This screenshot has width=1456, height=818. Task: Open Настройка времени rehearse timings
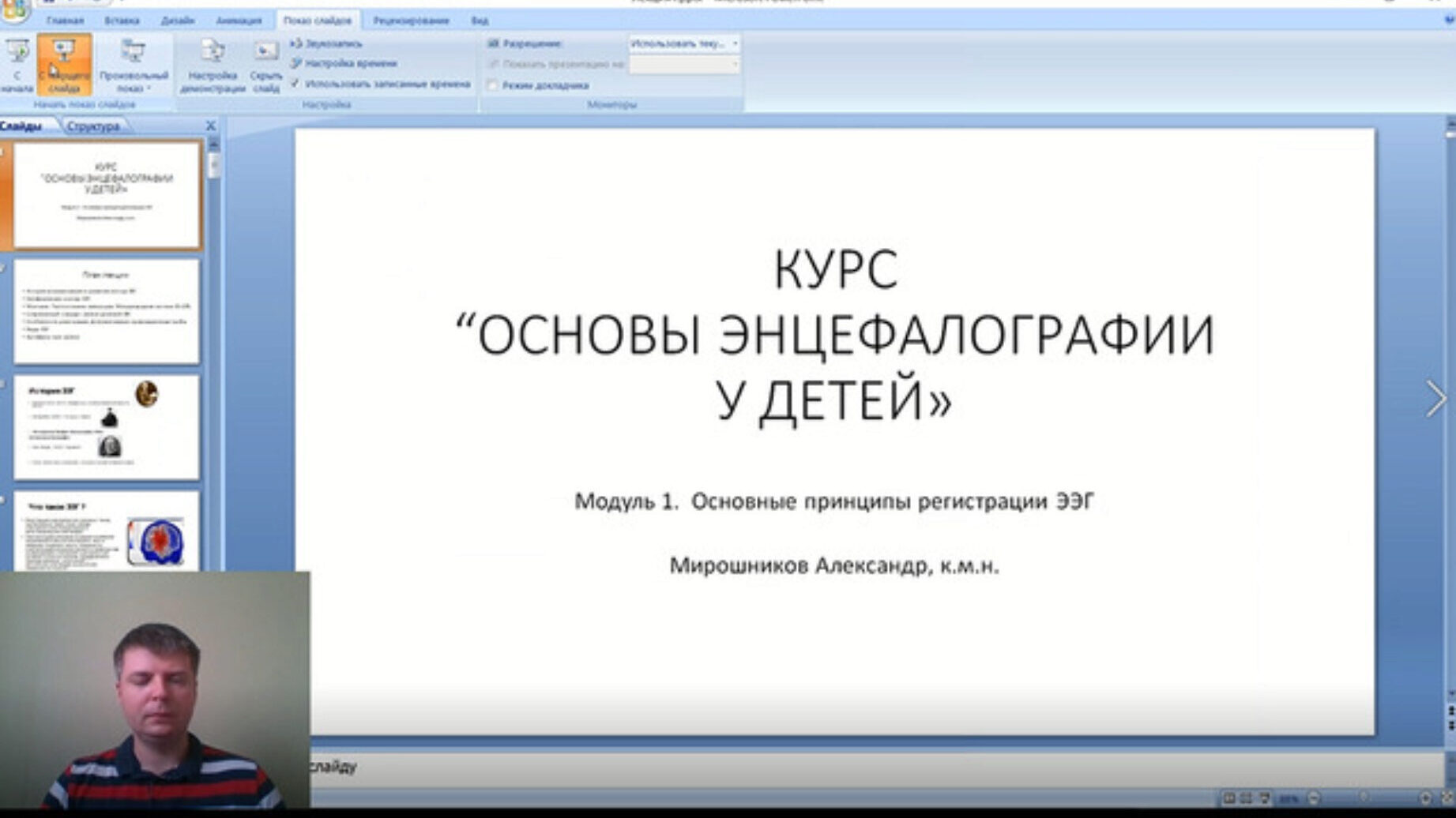(x=344, y=63)
